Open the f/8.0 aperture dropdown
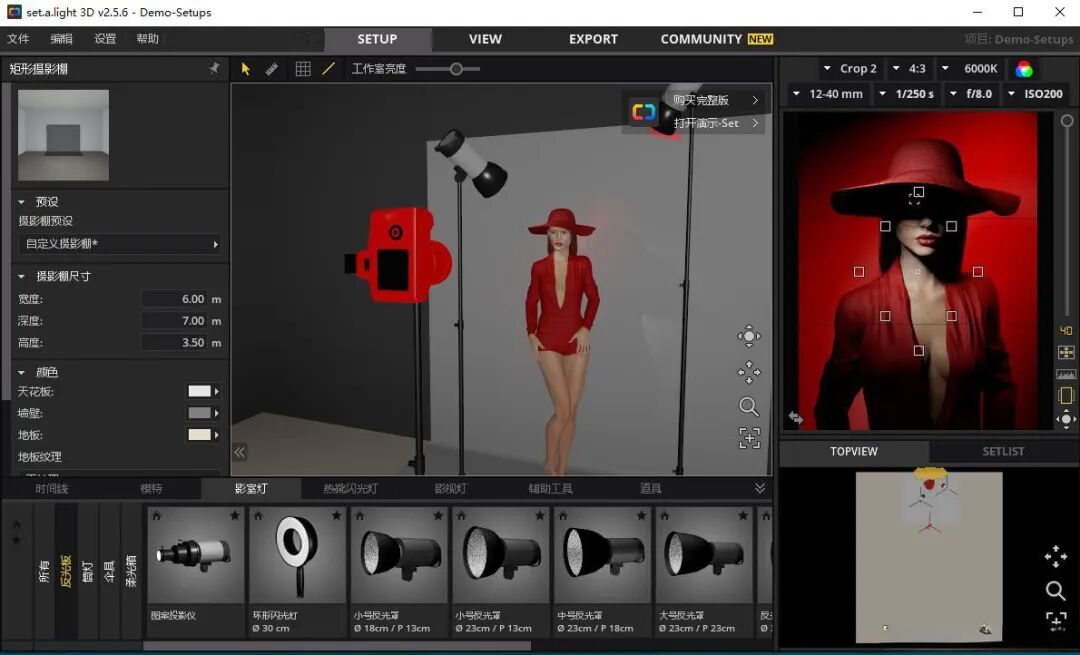This screenshot has width=1080, height=655. tap(971, 94)
